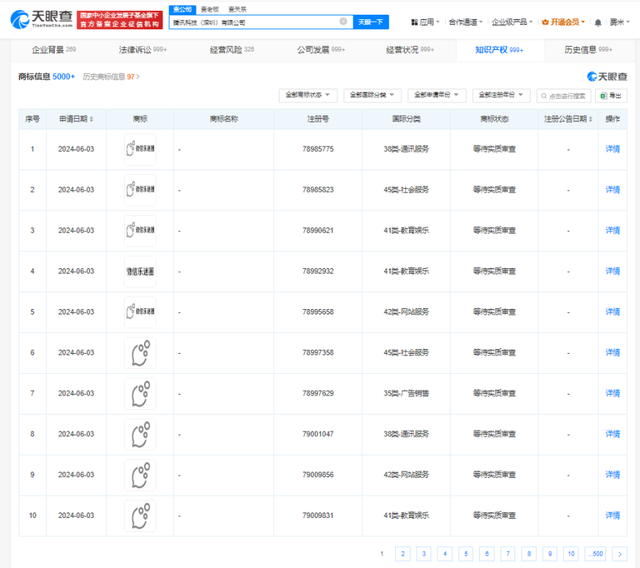Export the trademark list via 导出
The width and height of the screenshot is (640, 568).
click(x=611, y=96)
